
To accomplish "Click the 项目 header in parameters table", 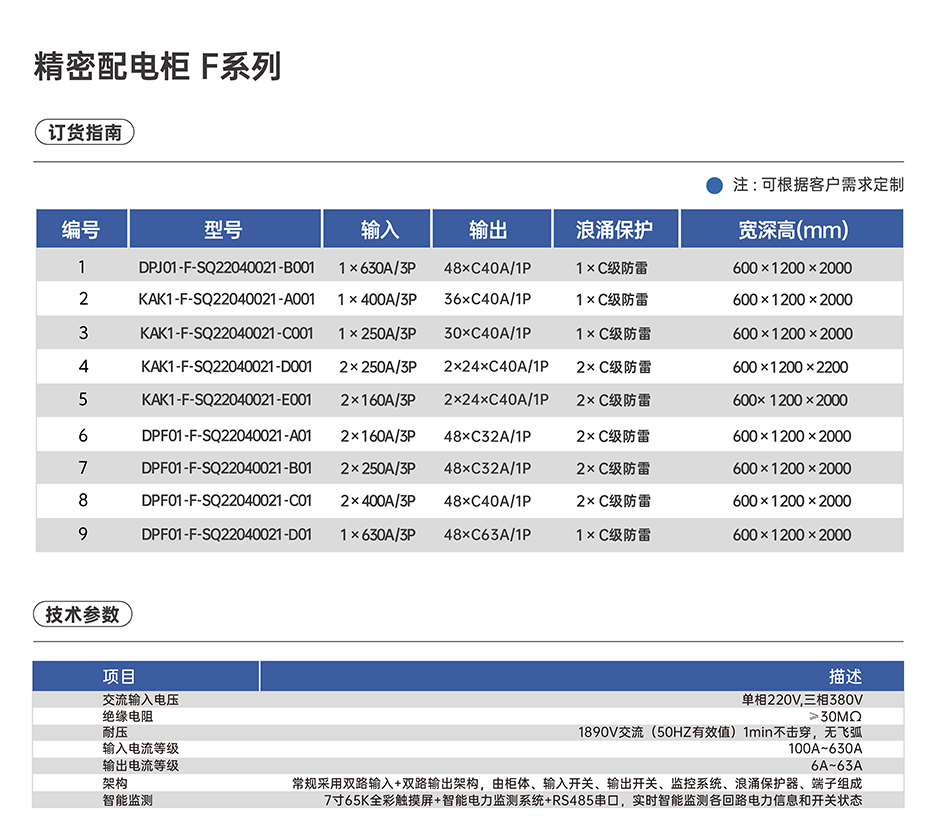I will [x=118, y=677].
